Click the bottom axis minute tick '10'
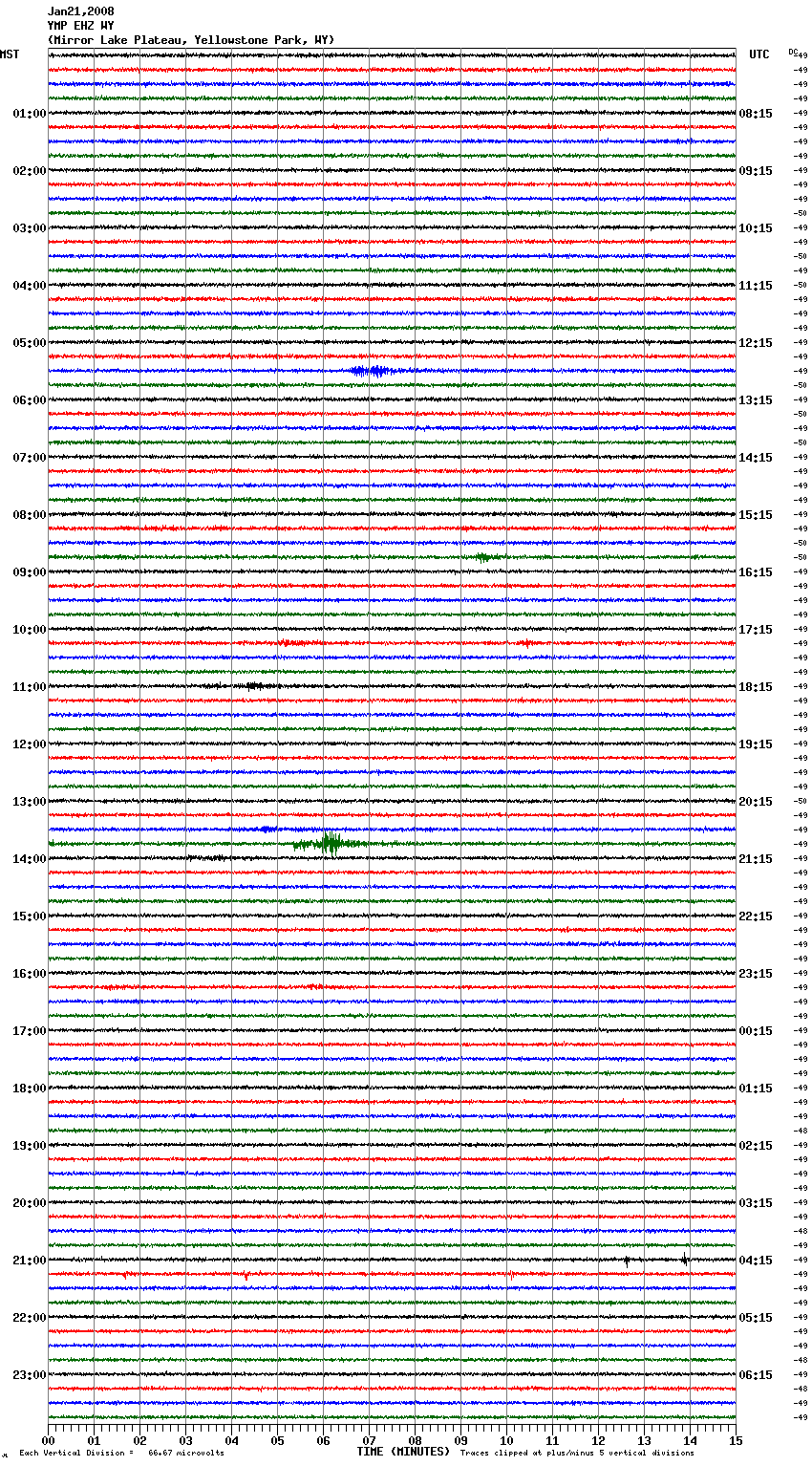This screenshot has width=812, height=1466. click(x=506, y=1440)
